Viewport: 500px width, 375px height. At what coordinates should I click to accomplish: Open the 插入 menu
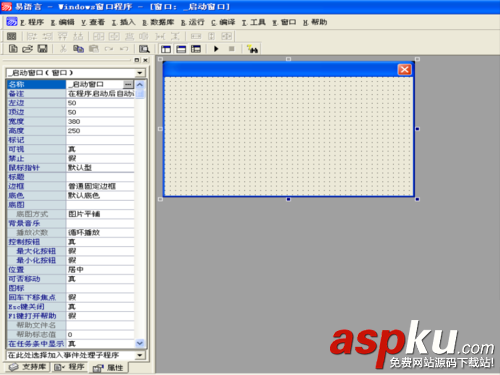pos(123,22)
